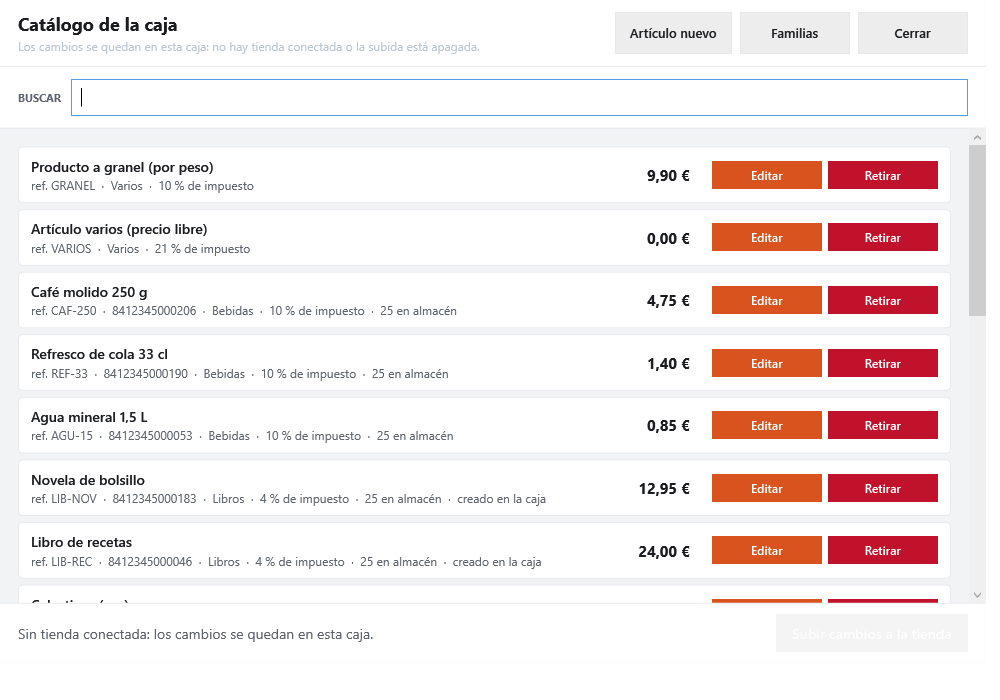1000x700 pixels.
Task: Click the scrollbar down arrow
Action: point(977,595)
